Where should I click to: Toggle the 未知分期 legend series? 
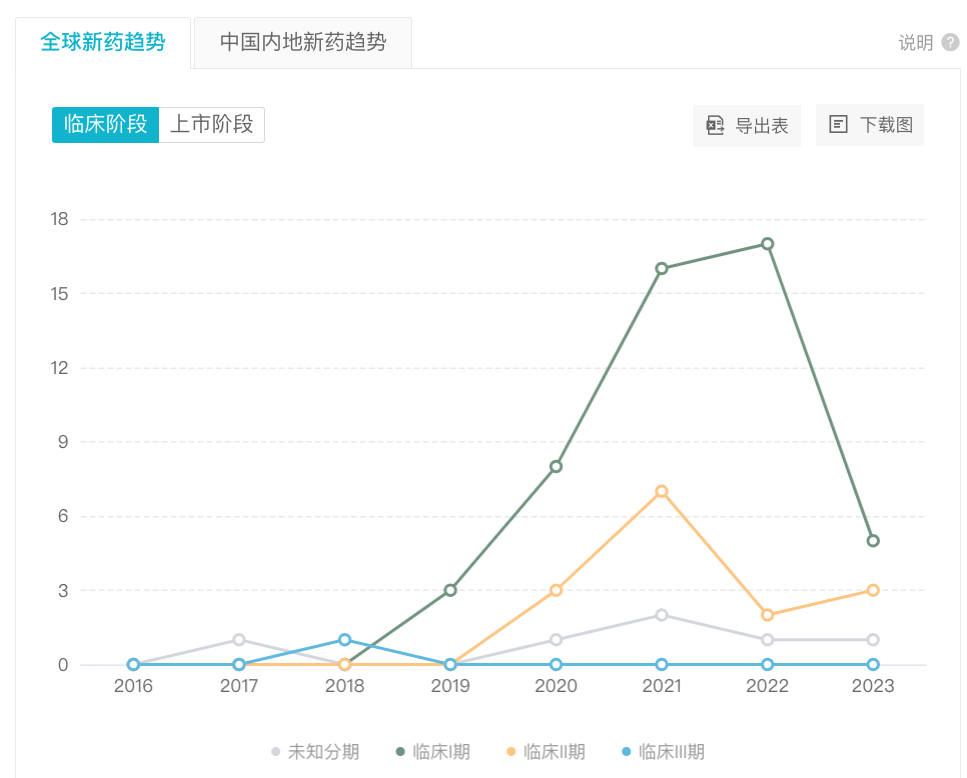tap(315, 752)
